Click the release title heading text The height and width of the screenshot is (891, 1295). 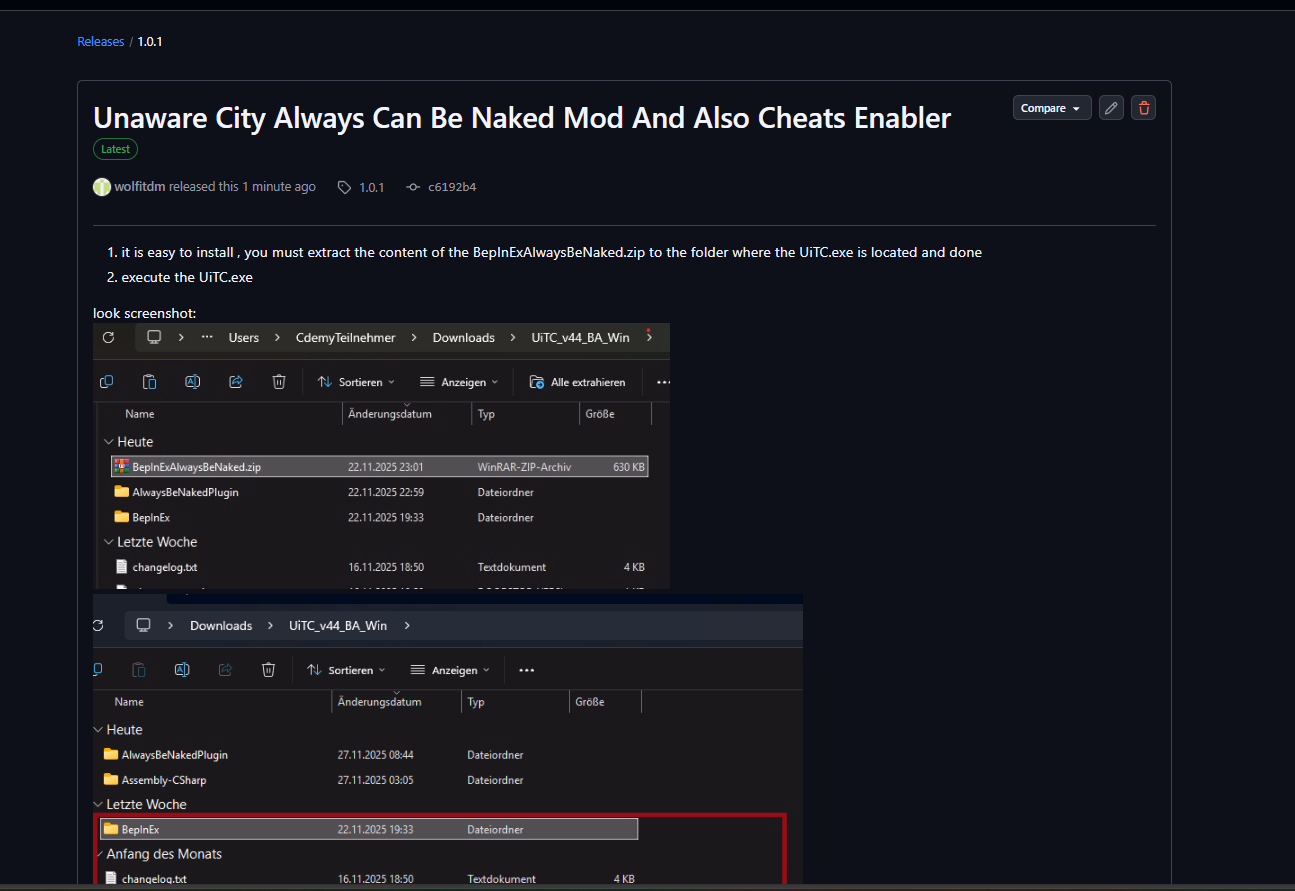tap(522, 118)
